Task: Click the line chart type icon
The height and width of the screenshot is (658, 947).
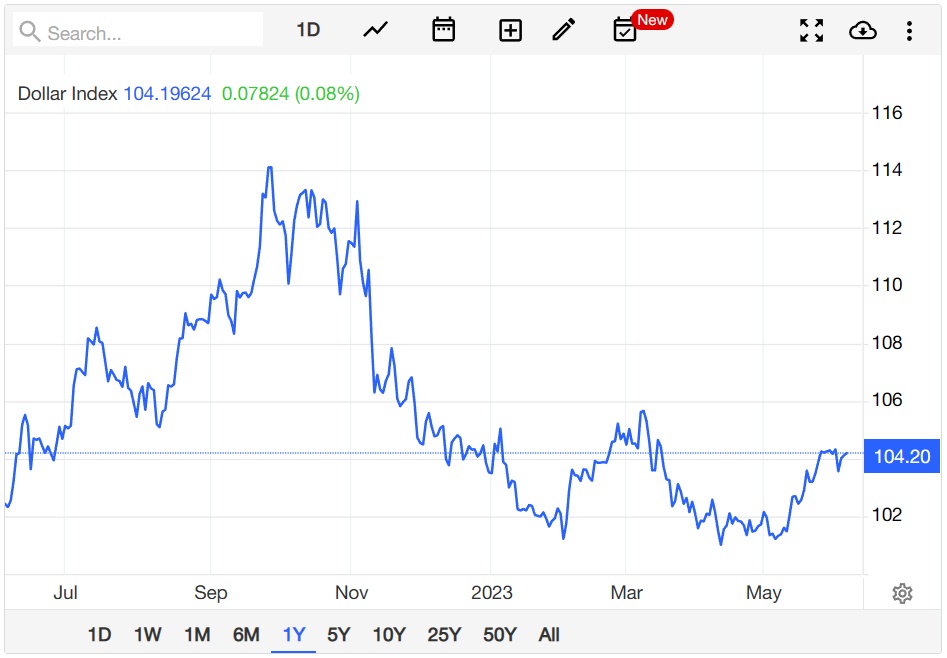Action: pos(375,30)
